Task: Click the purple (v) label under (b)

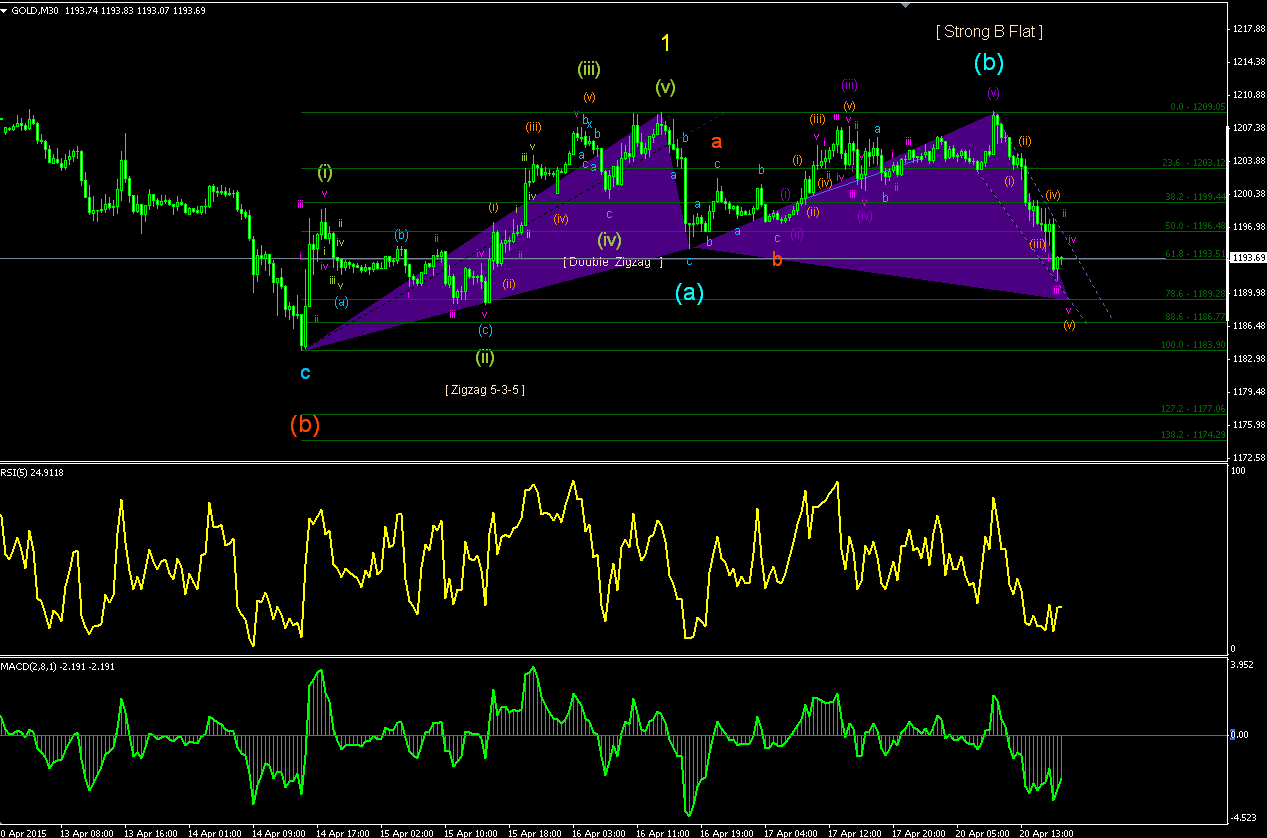Action: coord(993,92)
